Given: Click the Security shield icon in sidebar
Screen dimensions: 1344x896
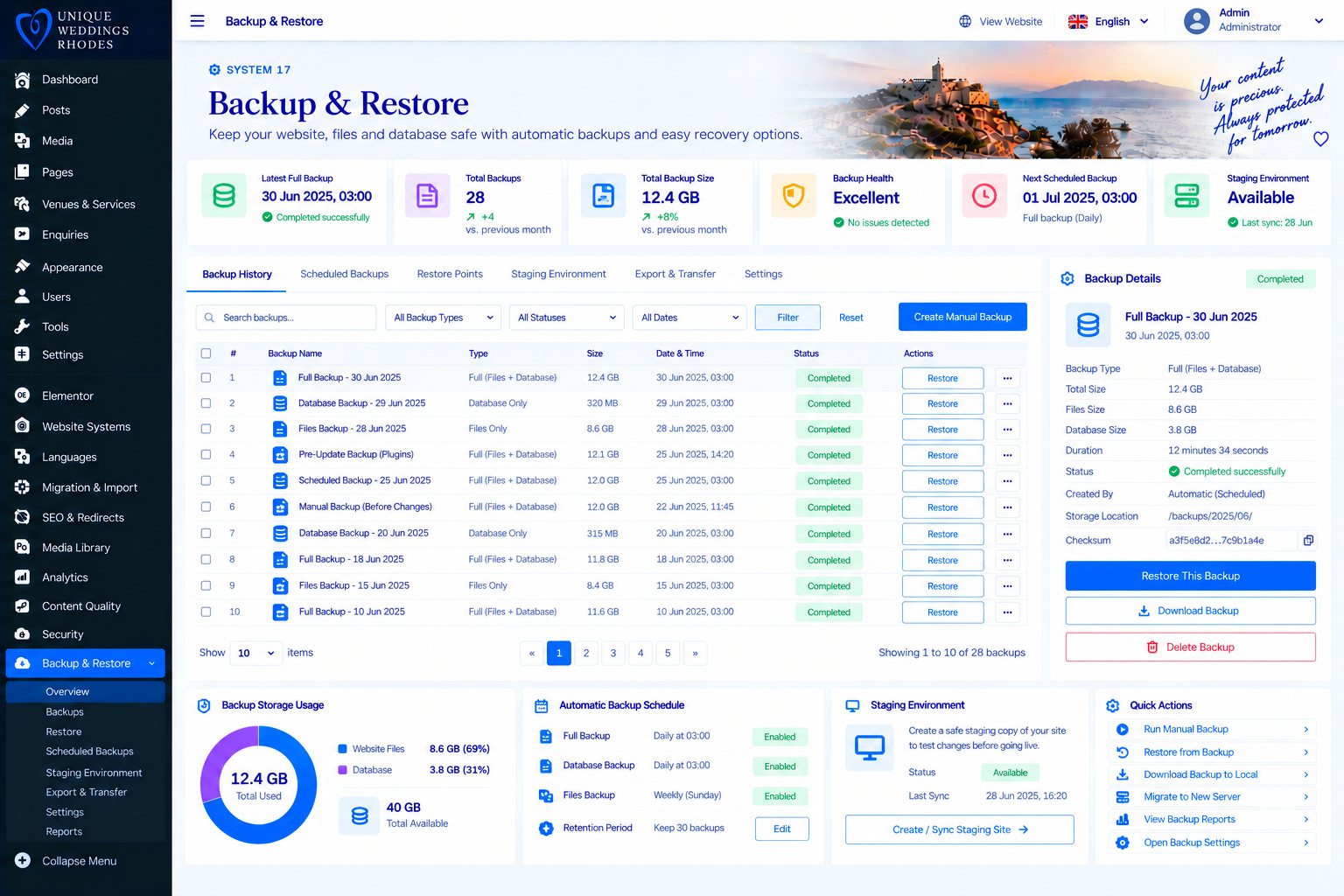Looking at the screenshot, I should (x=23, y=634).
